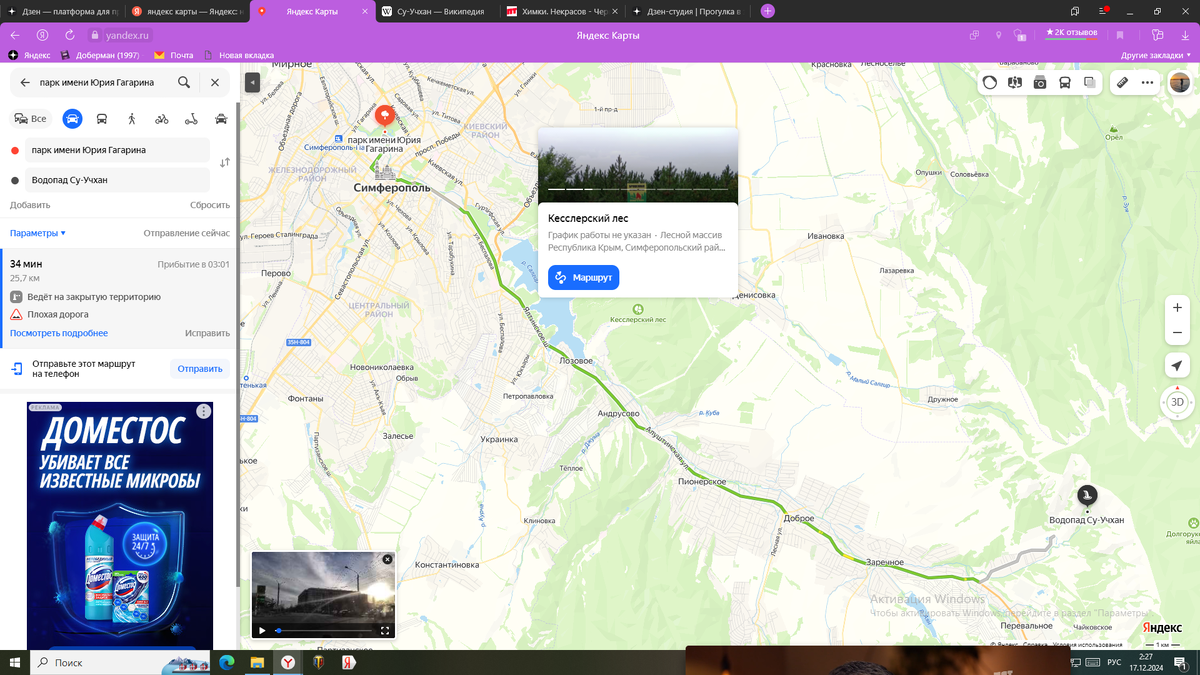
Task: Open the 'Доберман (1997)' bookmark
Action: [100, 55]
